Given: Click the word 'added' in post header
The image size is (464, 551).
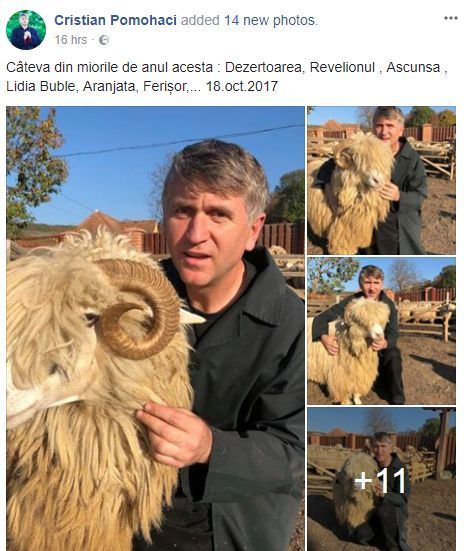Looking at the screenshot, I should [x=200, y=20].
